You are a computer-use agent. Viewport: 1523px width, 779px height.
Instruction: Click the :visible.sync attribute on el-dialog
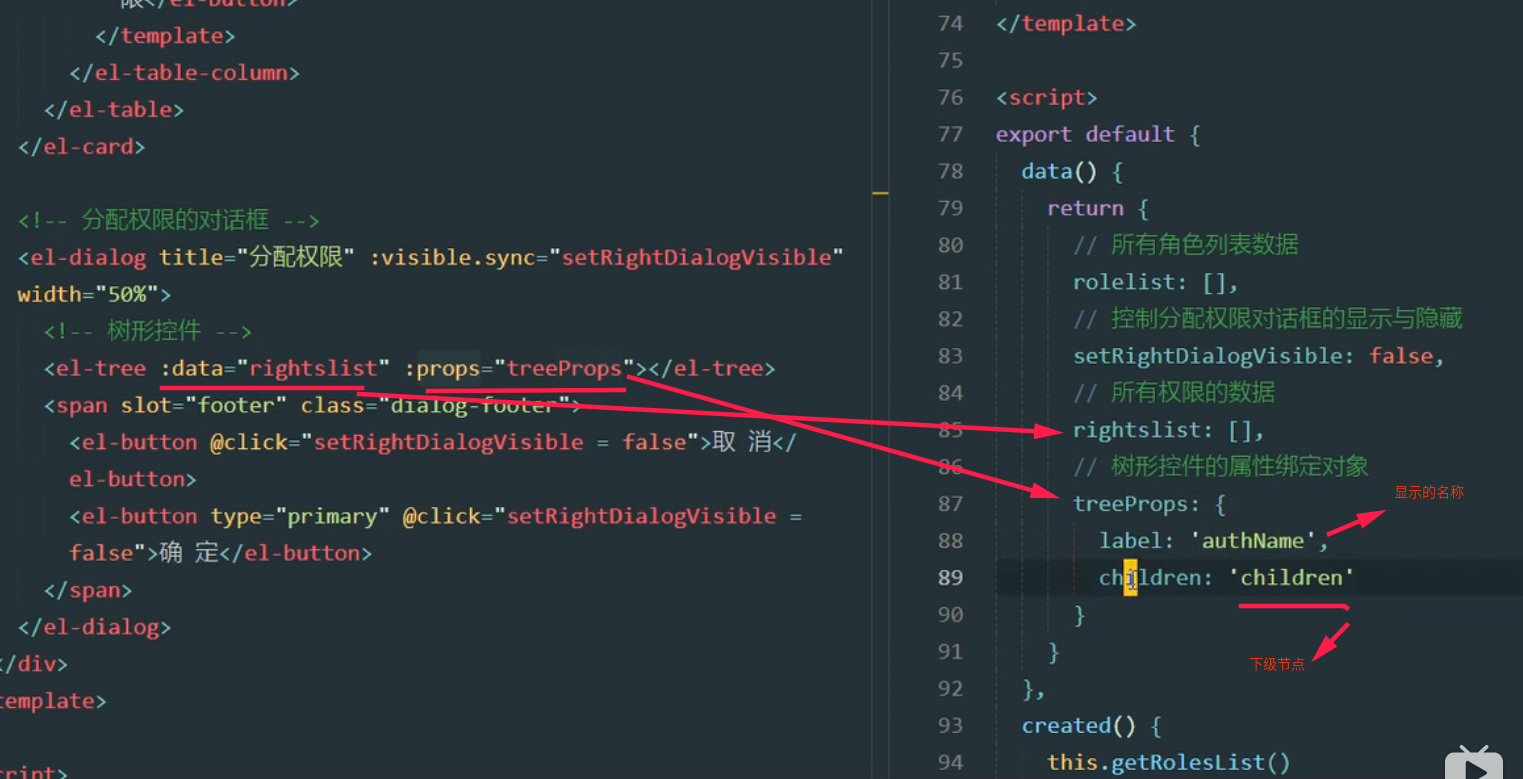click(x=458, y=257)
